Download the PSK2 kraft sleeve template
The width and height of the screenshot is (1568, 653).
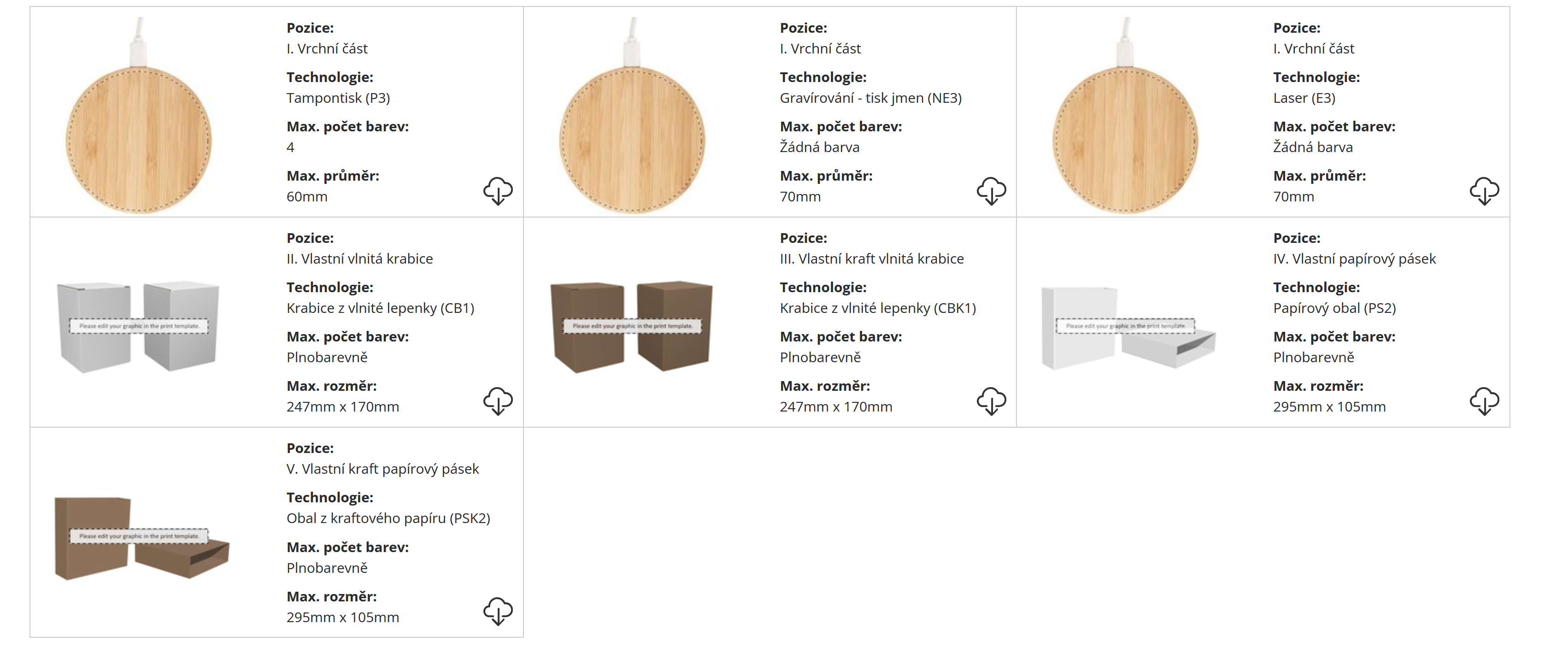[x=498, y=611]
